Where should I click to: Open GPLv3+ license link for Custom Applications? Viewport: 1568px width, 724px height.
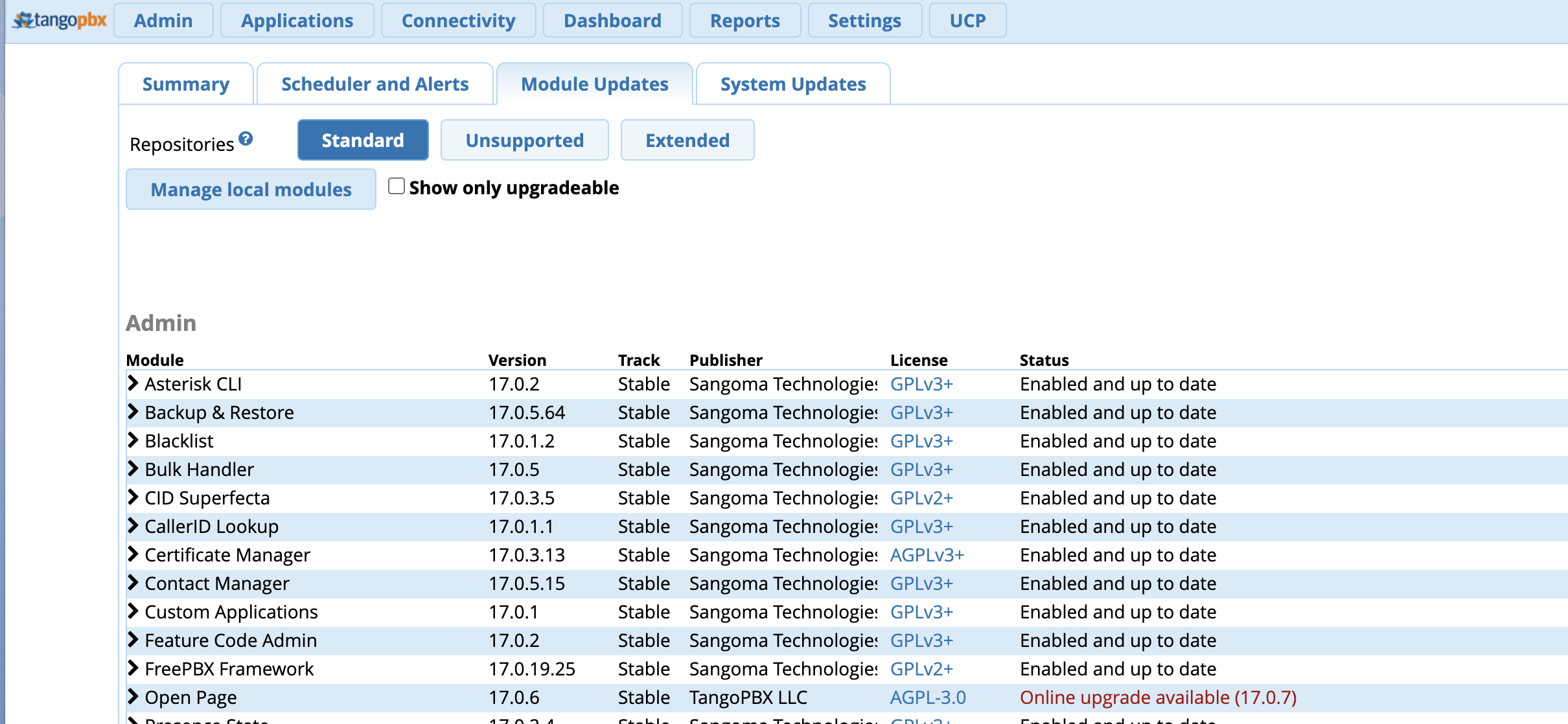click(x=921, y=612)
